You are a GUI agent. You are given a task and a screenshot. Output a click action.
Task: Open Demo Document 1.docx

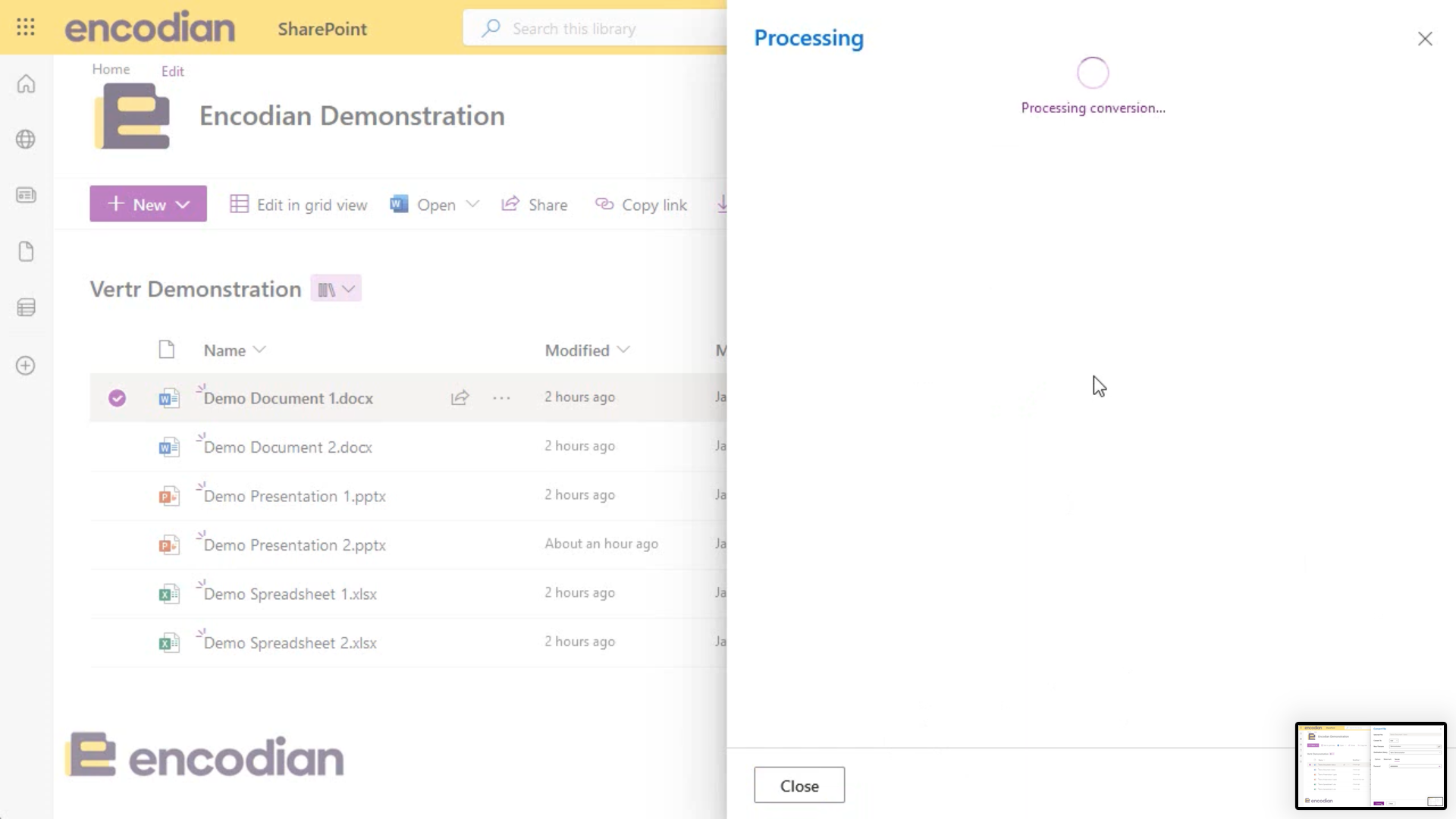coord(288,399)
